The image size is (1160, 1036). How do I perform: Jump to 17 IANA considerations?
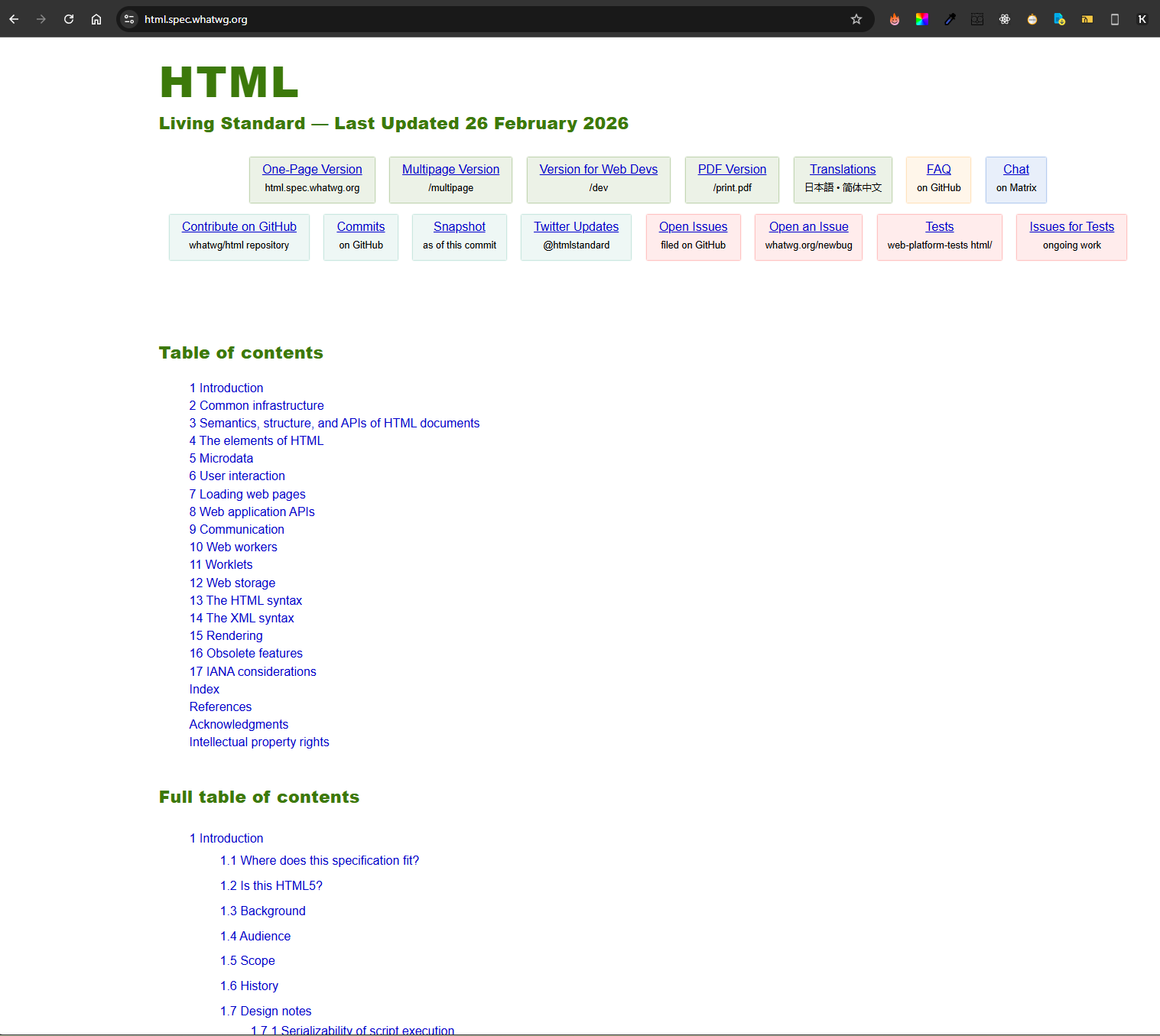pyautogui.click(x=252, y=671)
